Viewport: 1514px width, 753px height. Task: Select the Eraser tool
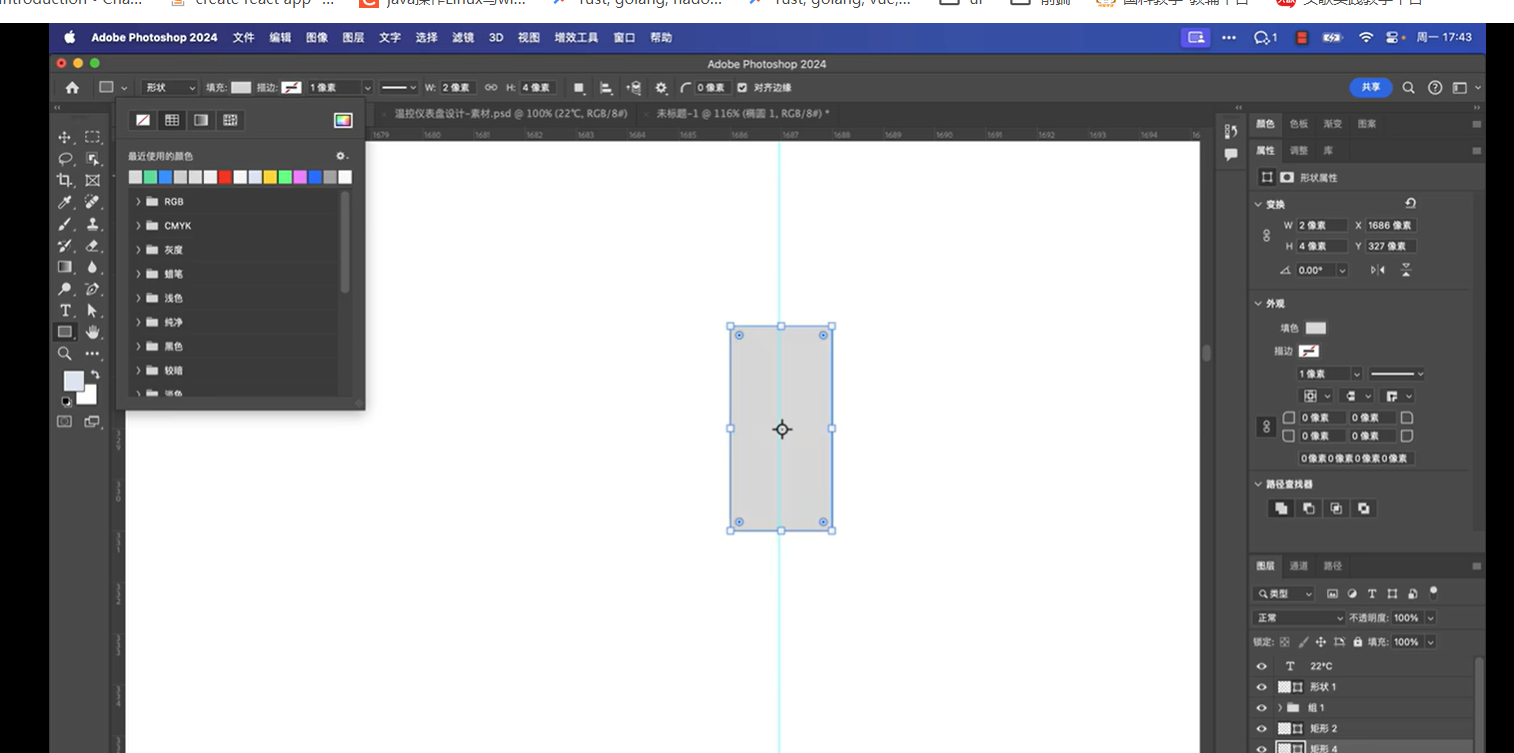click(x=93, y=246)
